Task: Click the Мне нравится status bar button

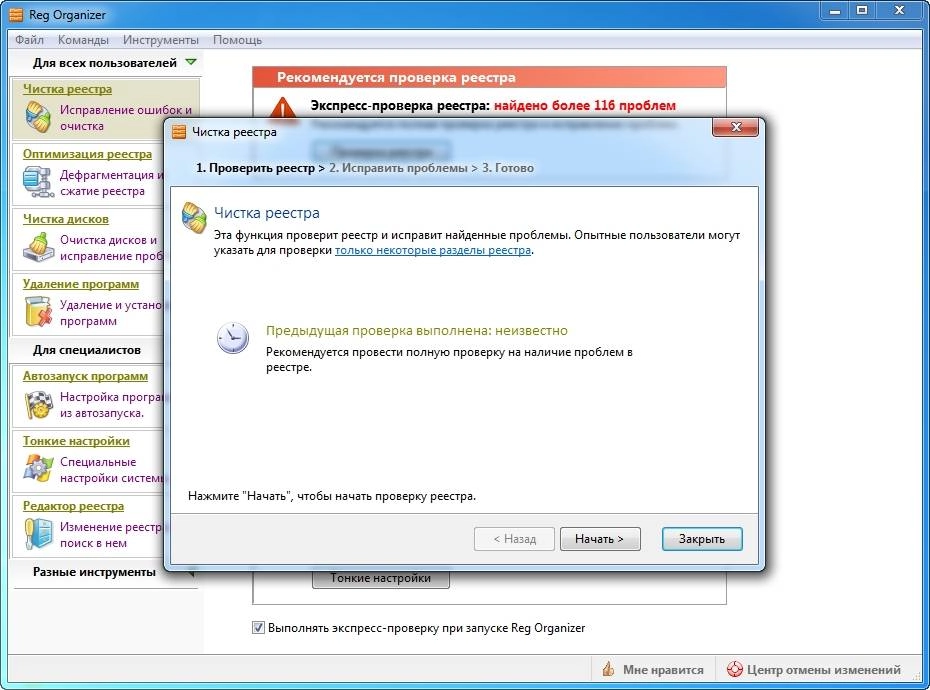Action: (652, 669)
